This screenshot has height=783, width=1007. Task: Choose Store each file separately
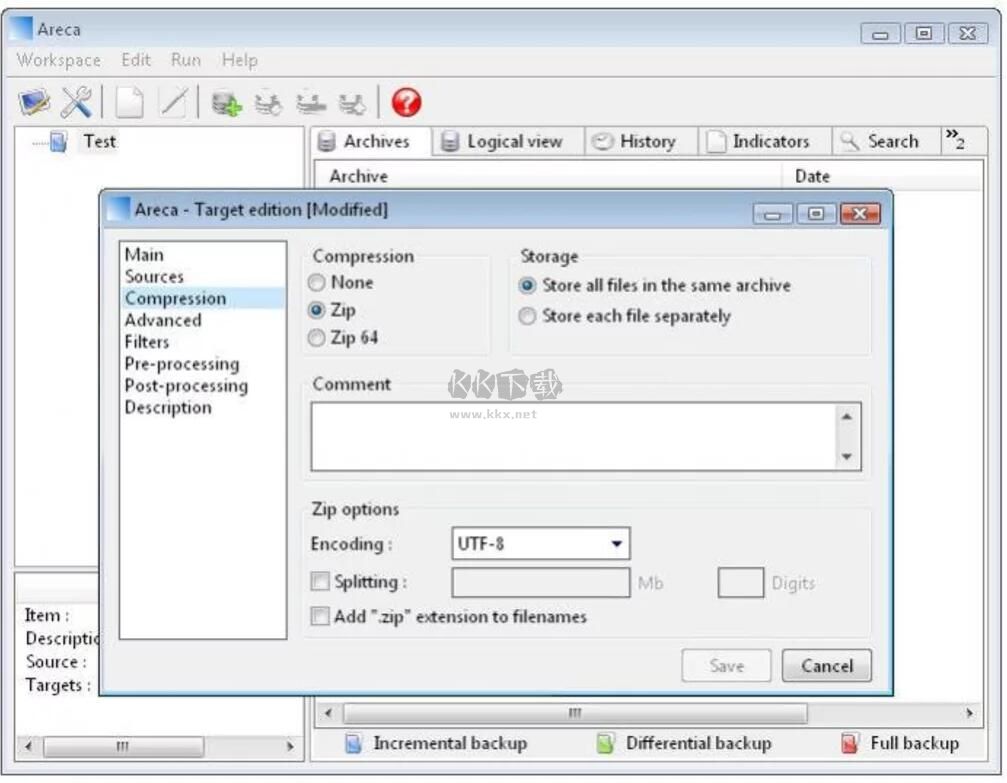(x=527, y=316)
